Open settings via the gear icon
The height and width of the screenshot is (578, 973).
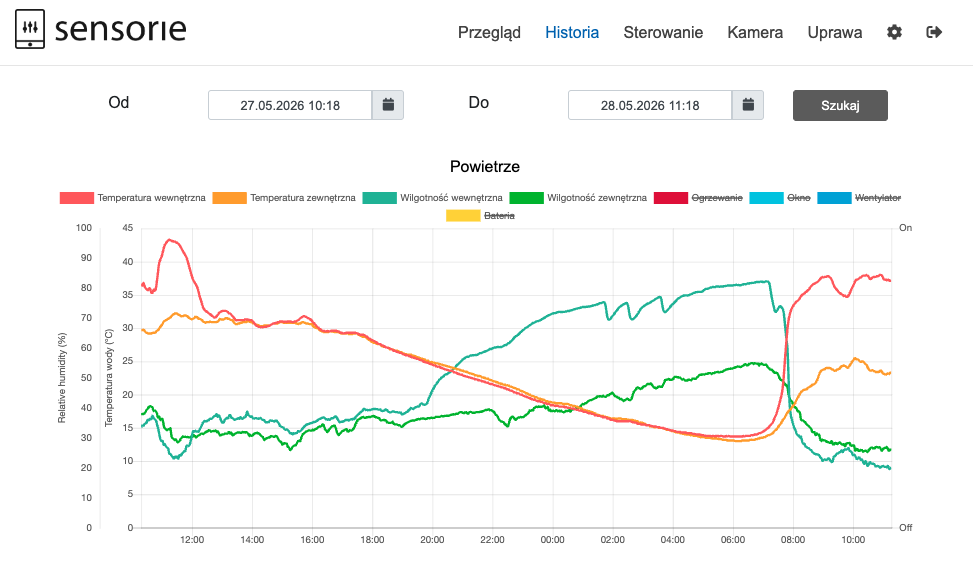click(894, 32)
